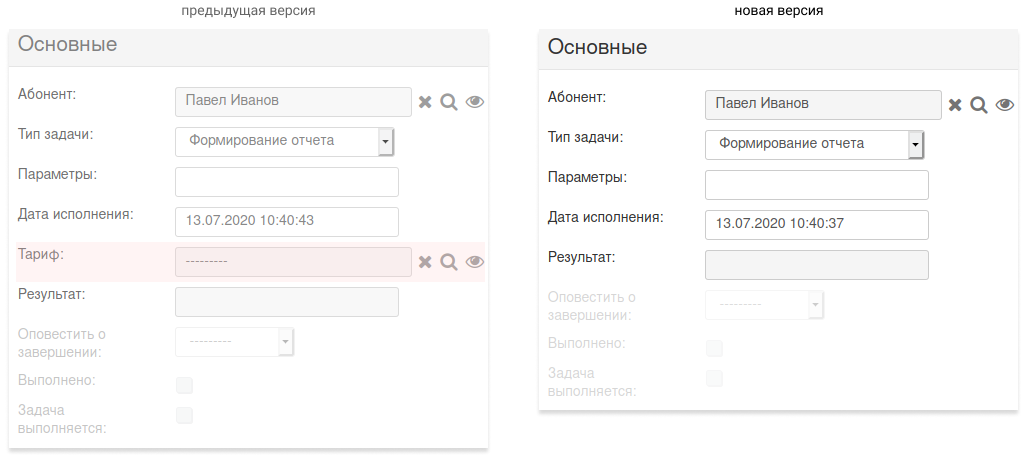Clear the Абонент field in previous version
The image size is (1028, 460).
[425, 102]
